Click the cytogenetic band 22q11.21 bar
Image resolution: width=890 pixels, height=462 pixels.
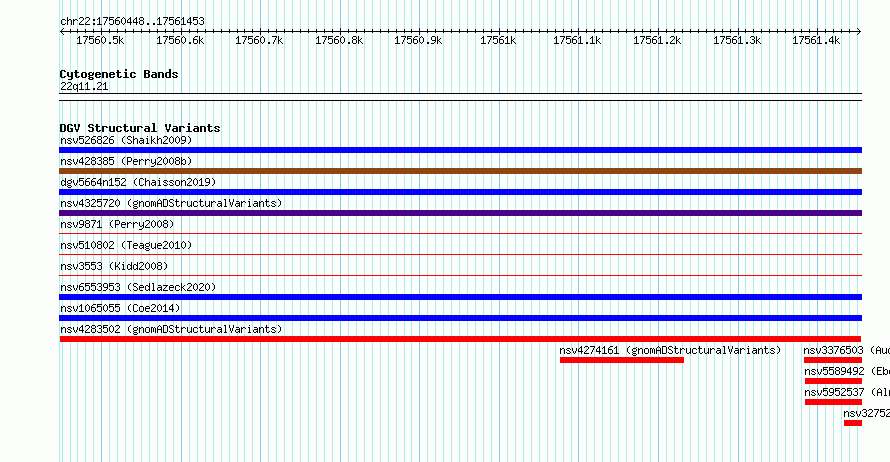[x=460, y=97]
